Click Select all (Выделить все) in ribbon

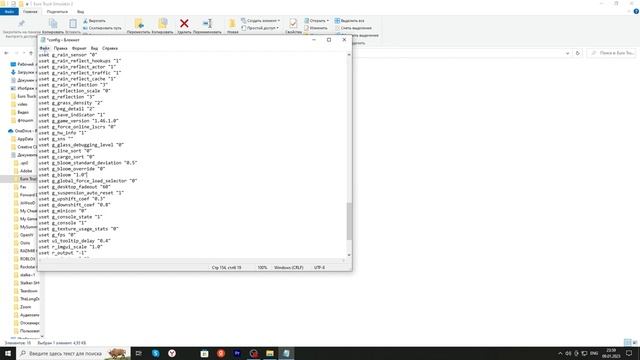tap(349, 20)
